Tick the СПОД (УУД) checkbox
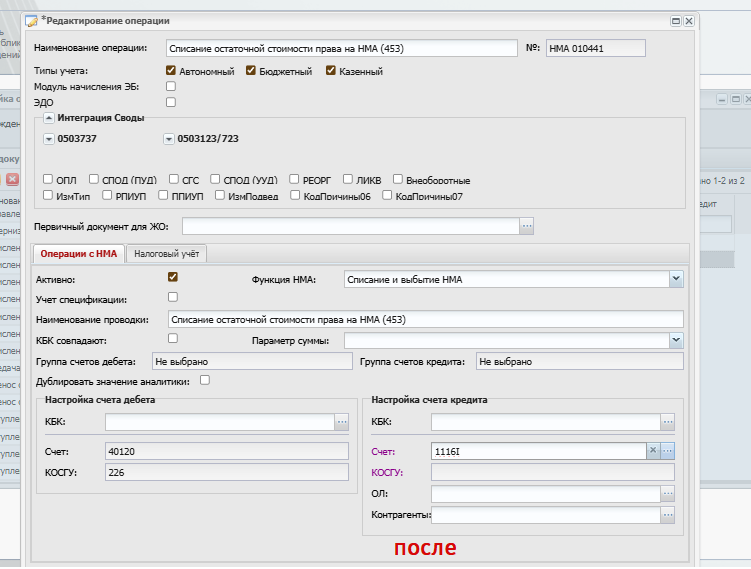The image size is (751, 569). (215, 179)
